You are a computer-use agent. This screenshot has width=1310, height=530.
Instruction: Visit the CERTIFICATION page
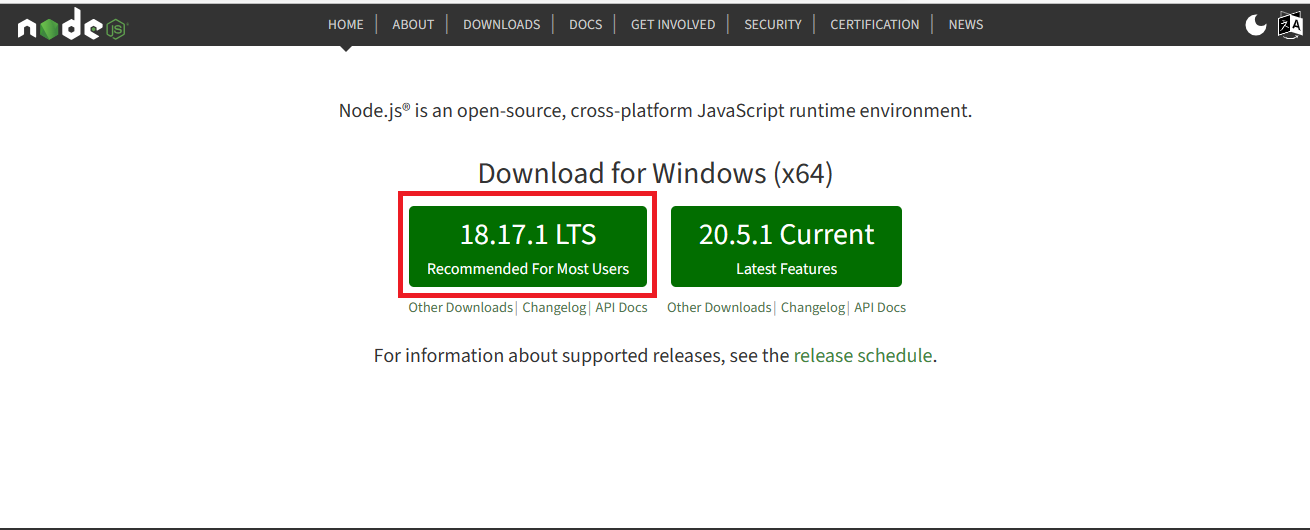[874, 24]
